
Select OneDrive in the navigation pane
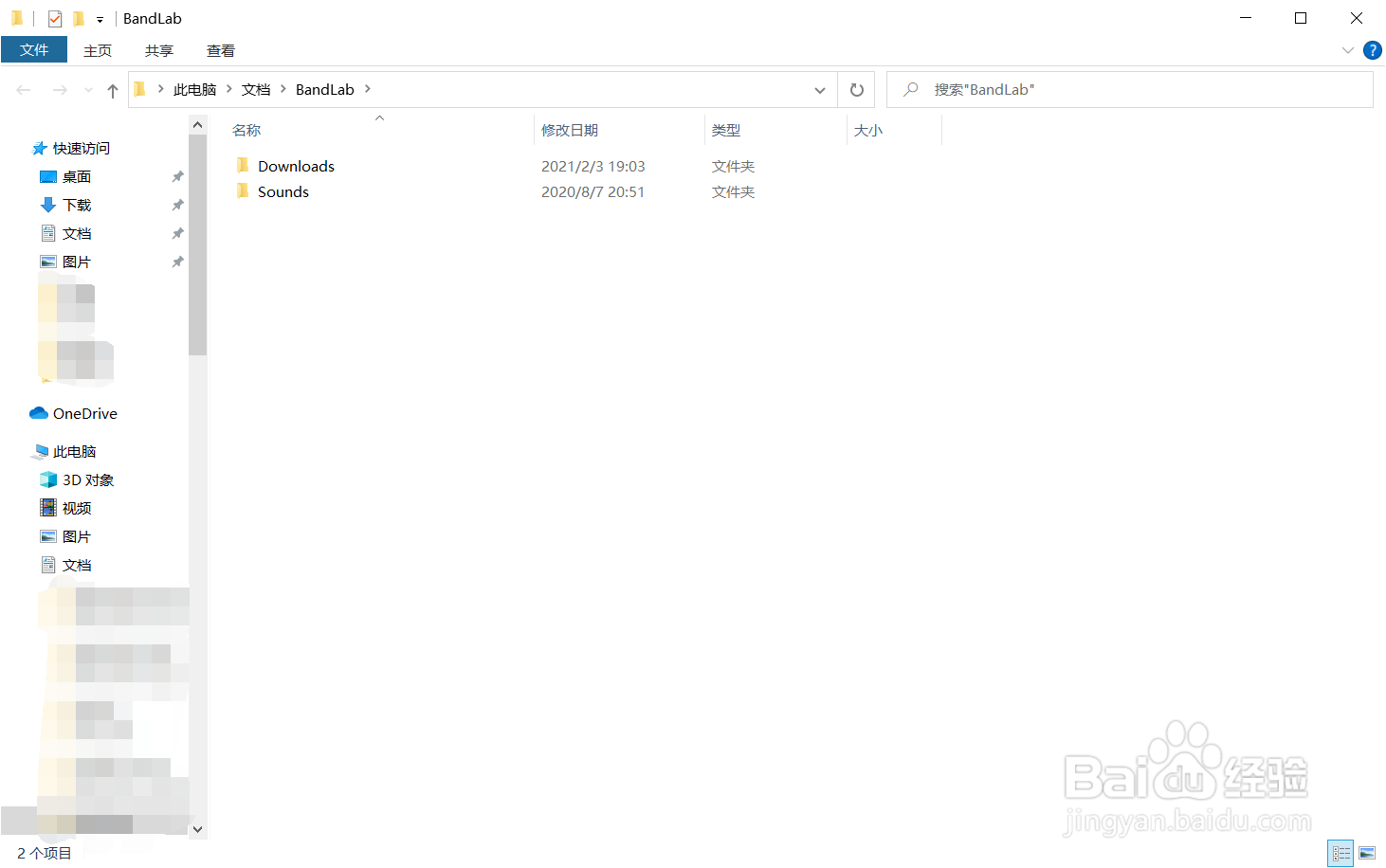click(85, 413)
